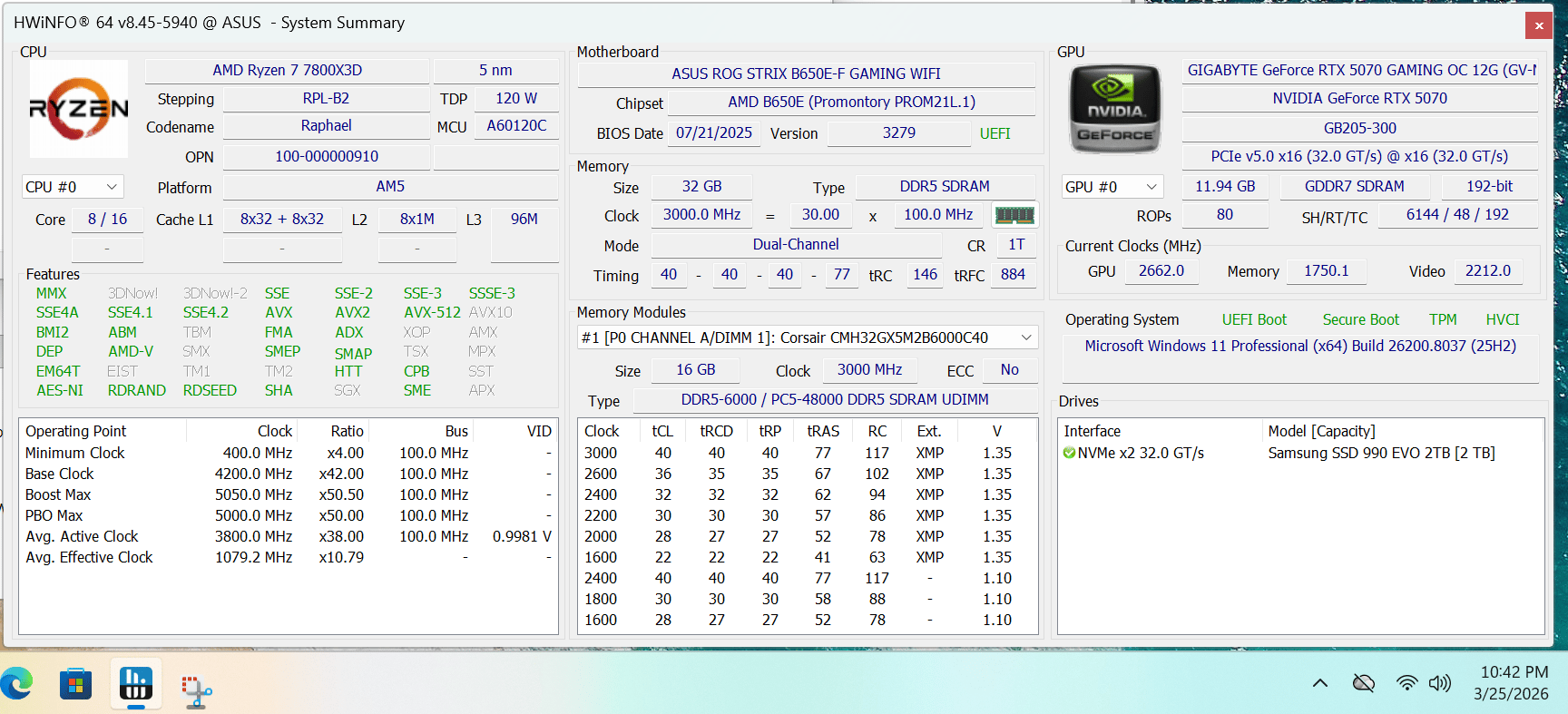Select the Samsung SSD 990 EVO 2TB drive row
This screenshot has height=714, width=1568.
pyautogui.click(x=1300, y=453)
